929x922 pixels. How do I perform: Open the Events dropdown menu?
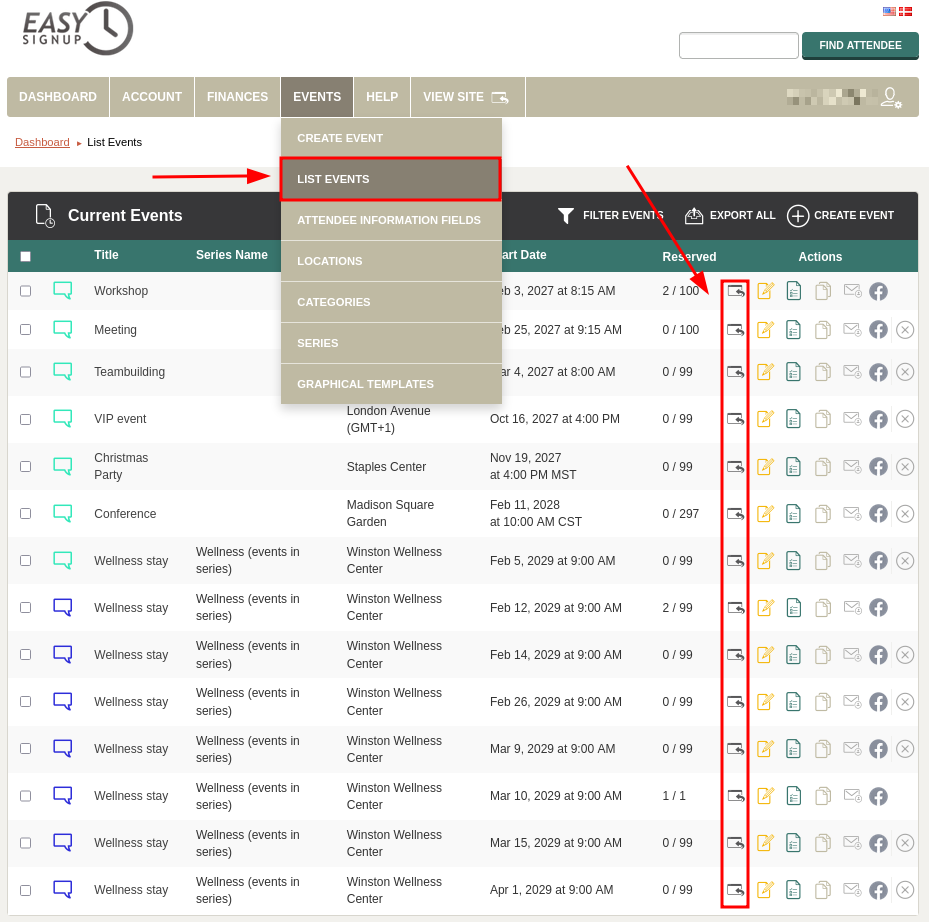pyautogui.click(x=317, y=97)
